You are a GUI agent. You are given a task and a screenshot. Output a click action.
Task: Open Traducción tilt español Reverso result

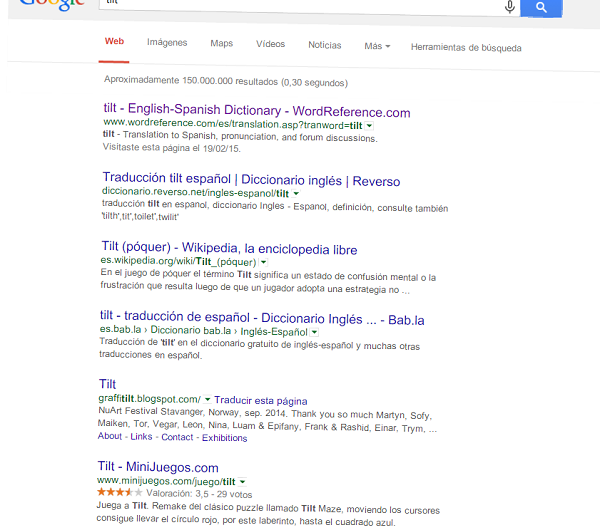click(251, 179)
